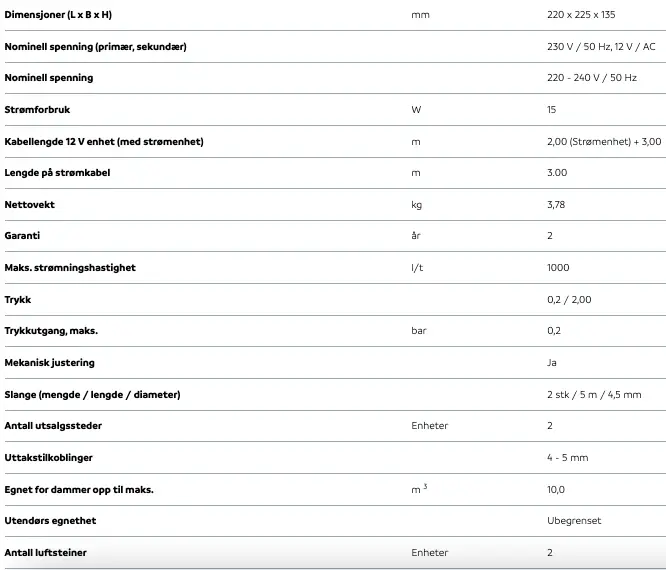Click the Nettovekt value 3,78
Screen dimensions: 666x570
click(x=556, y=205)
